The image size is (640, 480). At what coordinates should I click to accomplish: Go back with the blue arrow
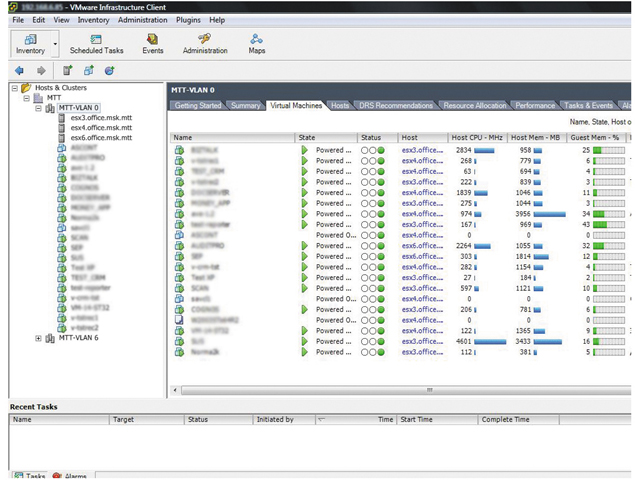19,71
